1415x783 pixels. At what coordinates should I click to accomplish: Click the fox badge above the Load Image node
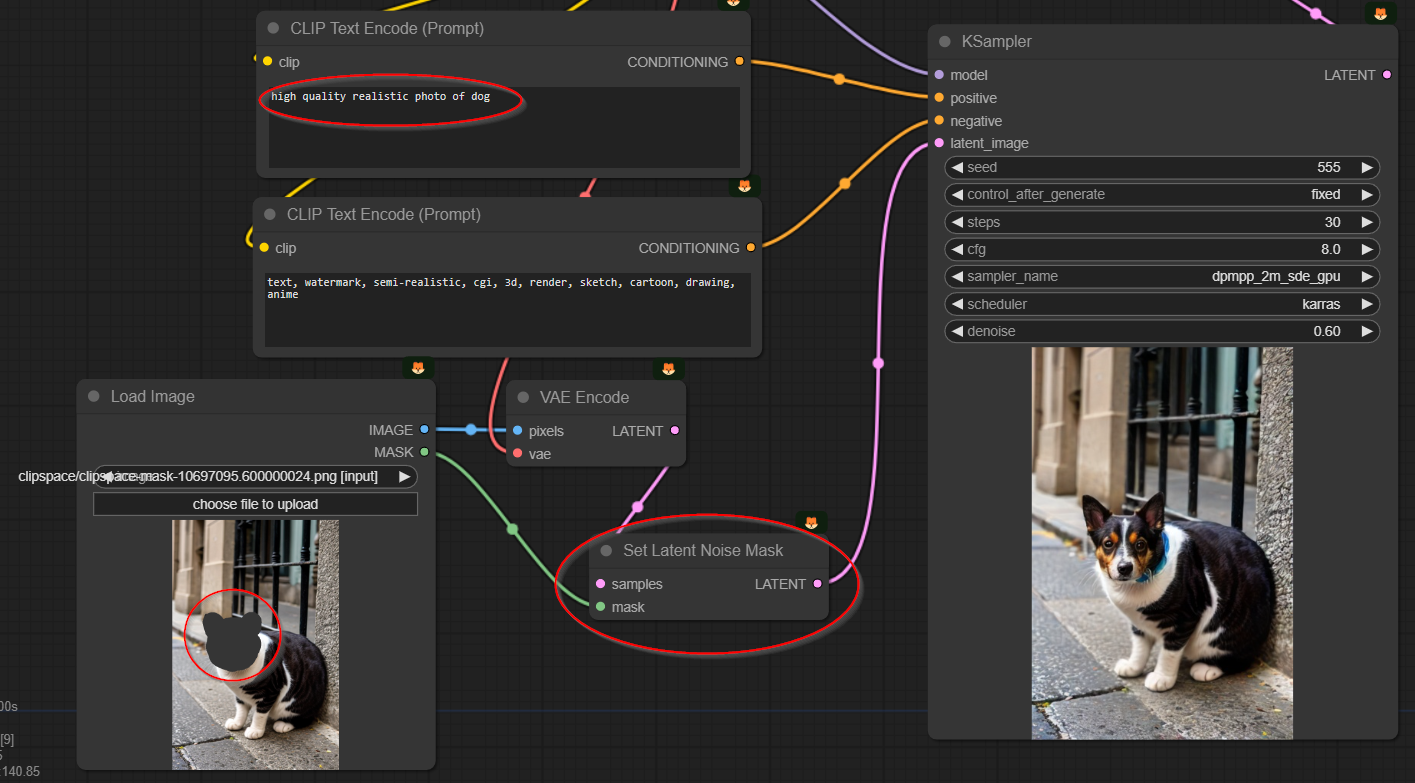pos(418,369)
